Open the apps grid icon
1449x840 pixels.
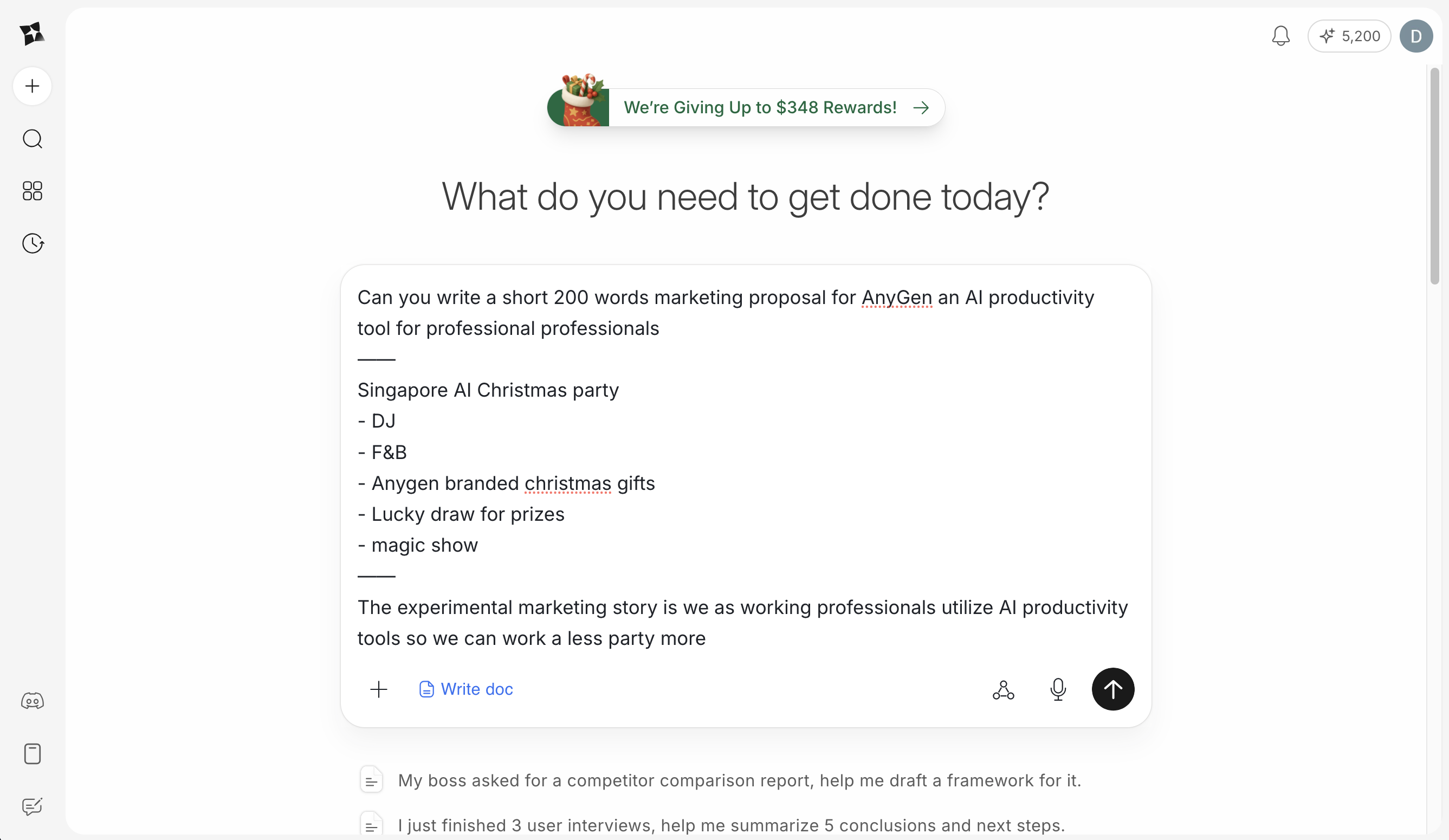pyautogui.click(x=32, y=191)
